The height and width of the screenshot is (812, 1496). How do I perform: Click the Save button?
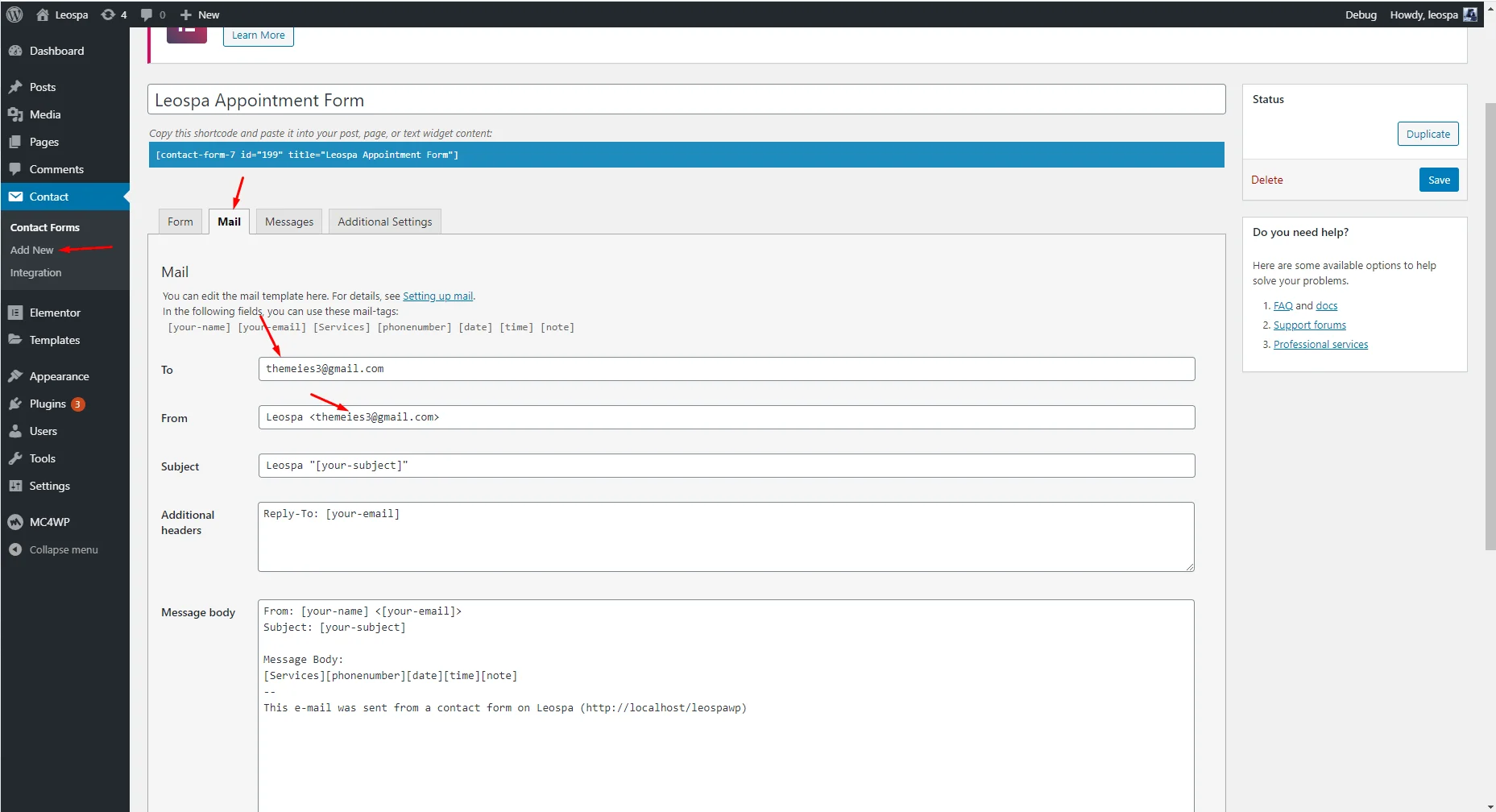coord(1438,180)
